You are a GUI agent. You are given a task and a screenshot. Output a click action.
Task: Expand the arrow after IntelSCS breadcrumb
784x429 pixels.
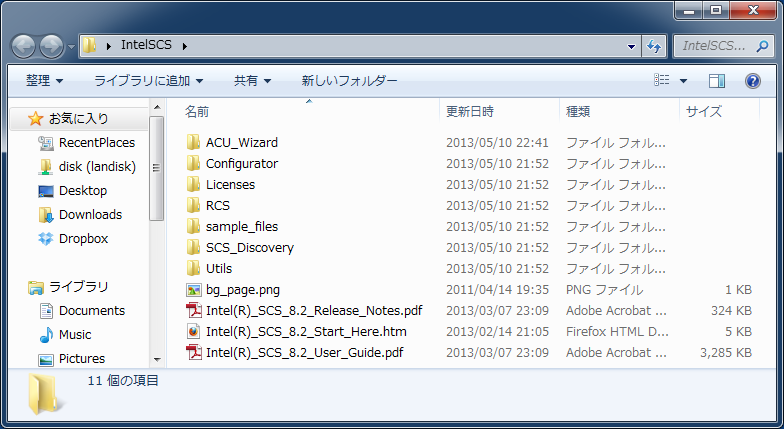point(184,46)
